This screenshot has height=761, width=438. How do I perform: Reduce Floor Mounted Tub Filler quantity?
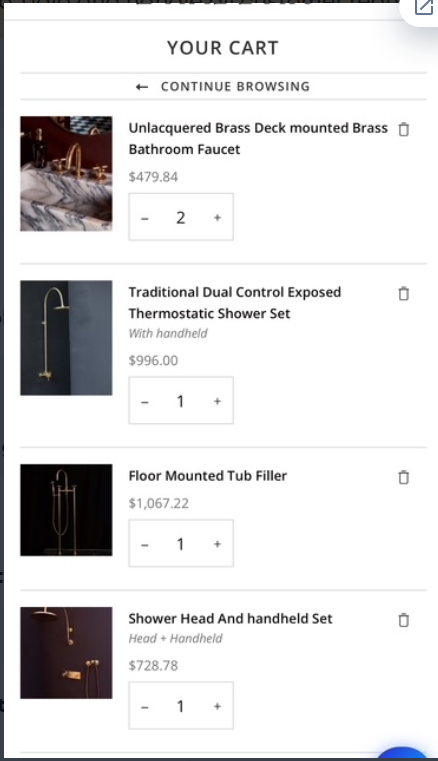tap(145, 545)
